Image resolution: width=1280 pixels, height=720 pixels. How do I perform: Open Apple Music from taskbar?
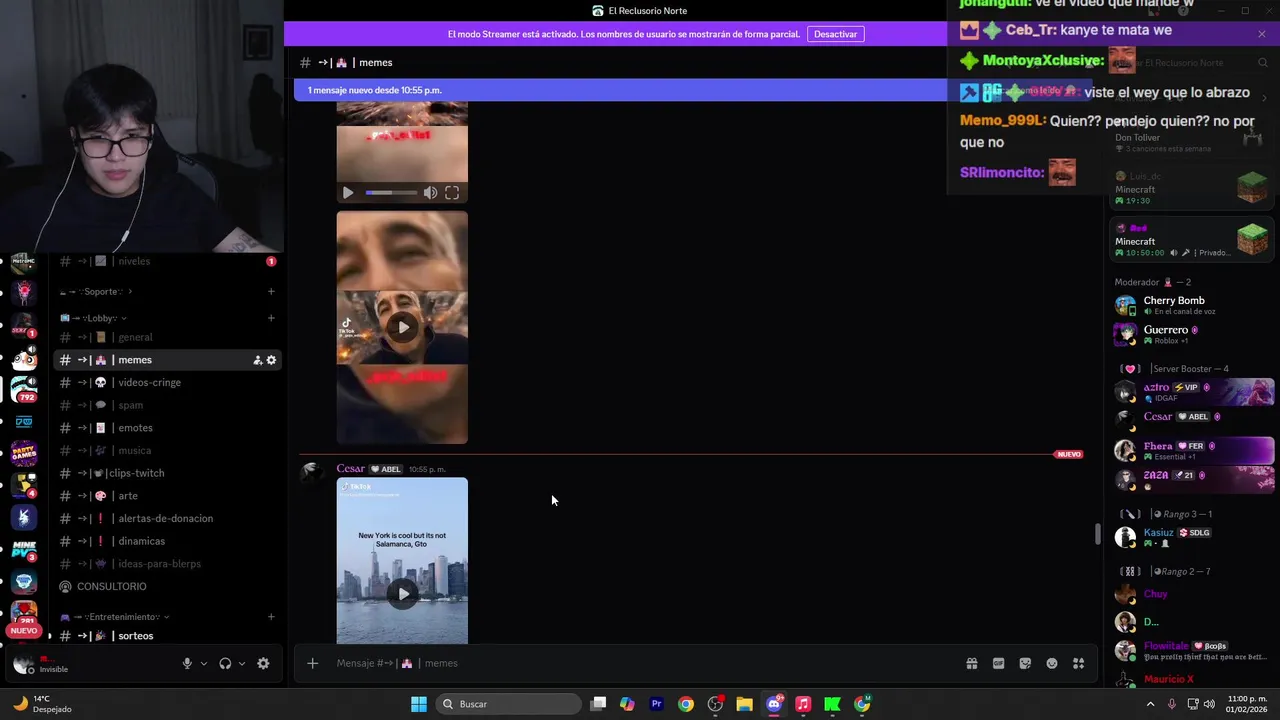pos(803,704)
